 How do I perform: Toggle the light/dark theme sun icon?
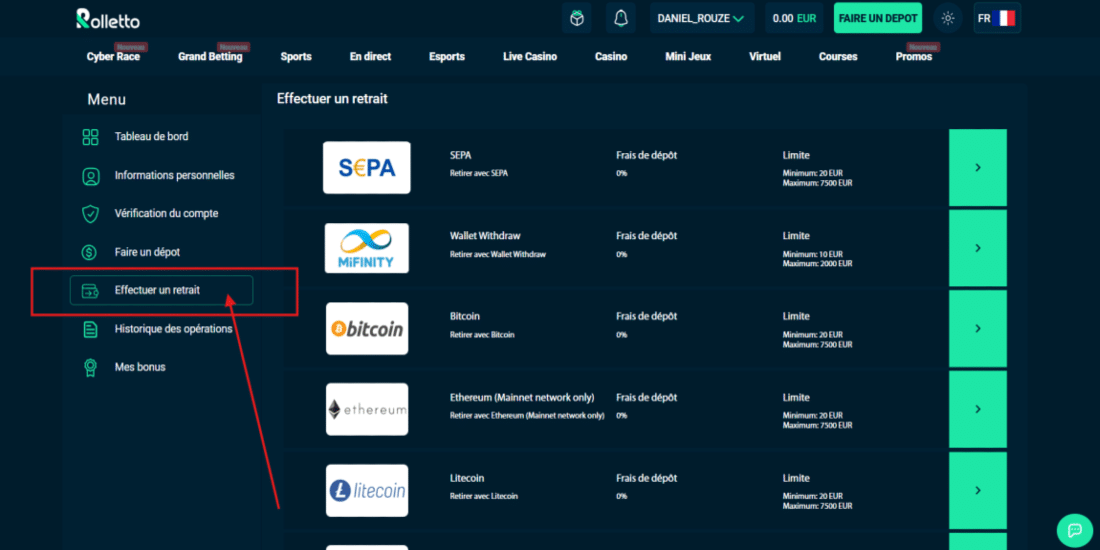click(948, 18)
